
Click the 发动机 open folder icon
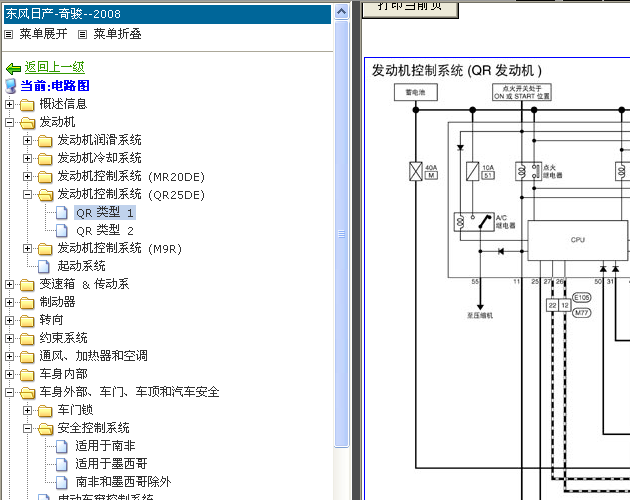[x=27, y=123]
